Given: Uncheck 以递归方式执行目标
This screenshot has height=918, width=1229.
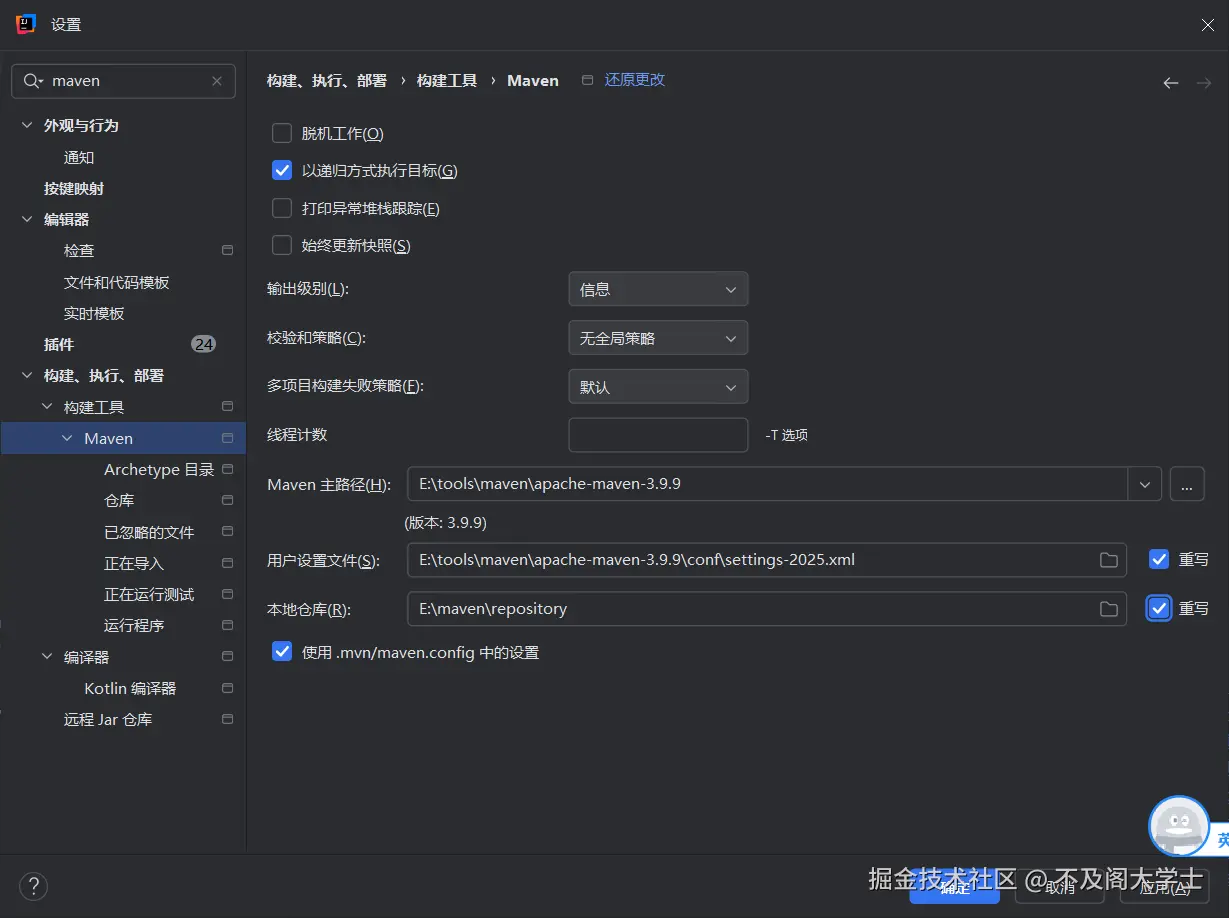Looking at the screenshot, I should (282, 171).
